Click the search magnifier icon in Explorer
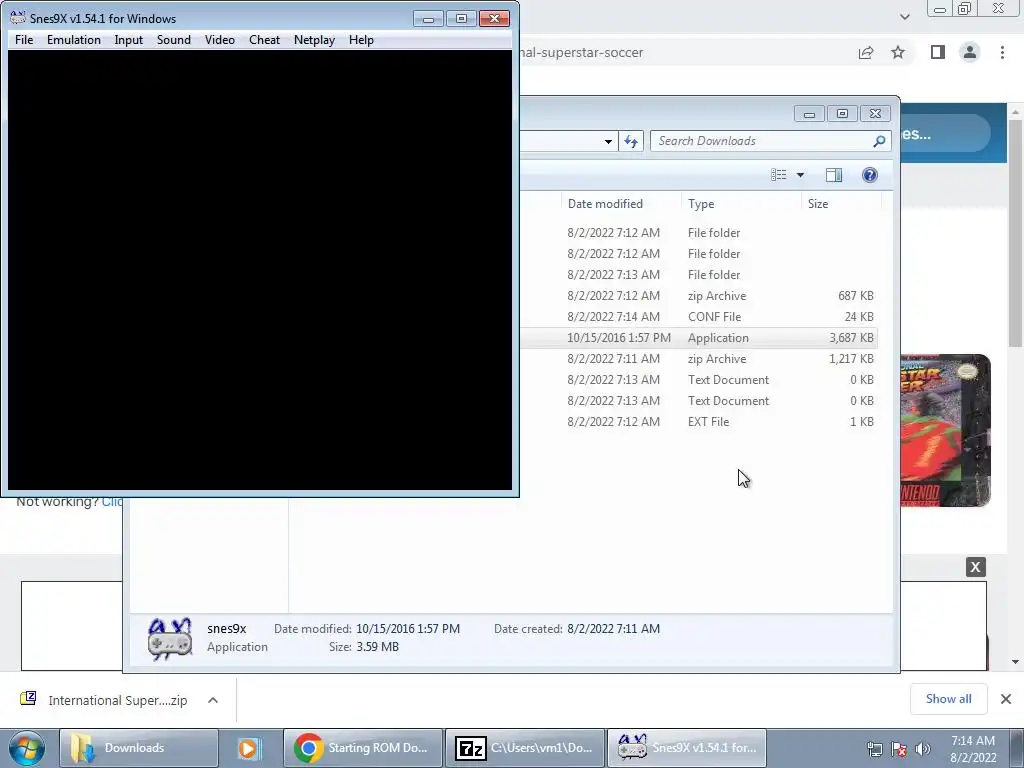Screen dimensions: 1024x768 [x=879, y=141]
